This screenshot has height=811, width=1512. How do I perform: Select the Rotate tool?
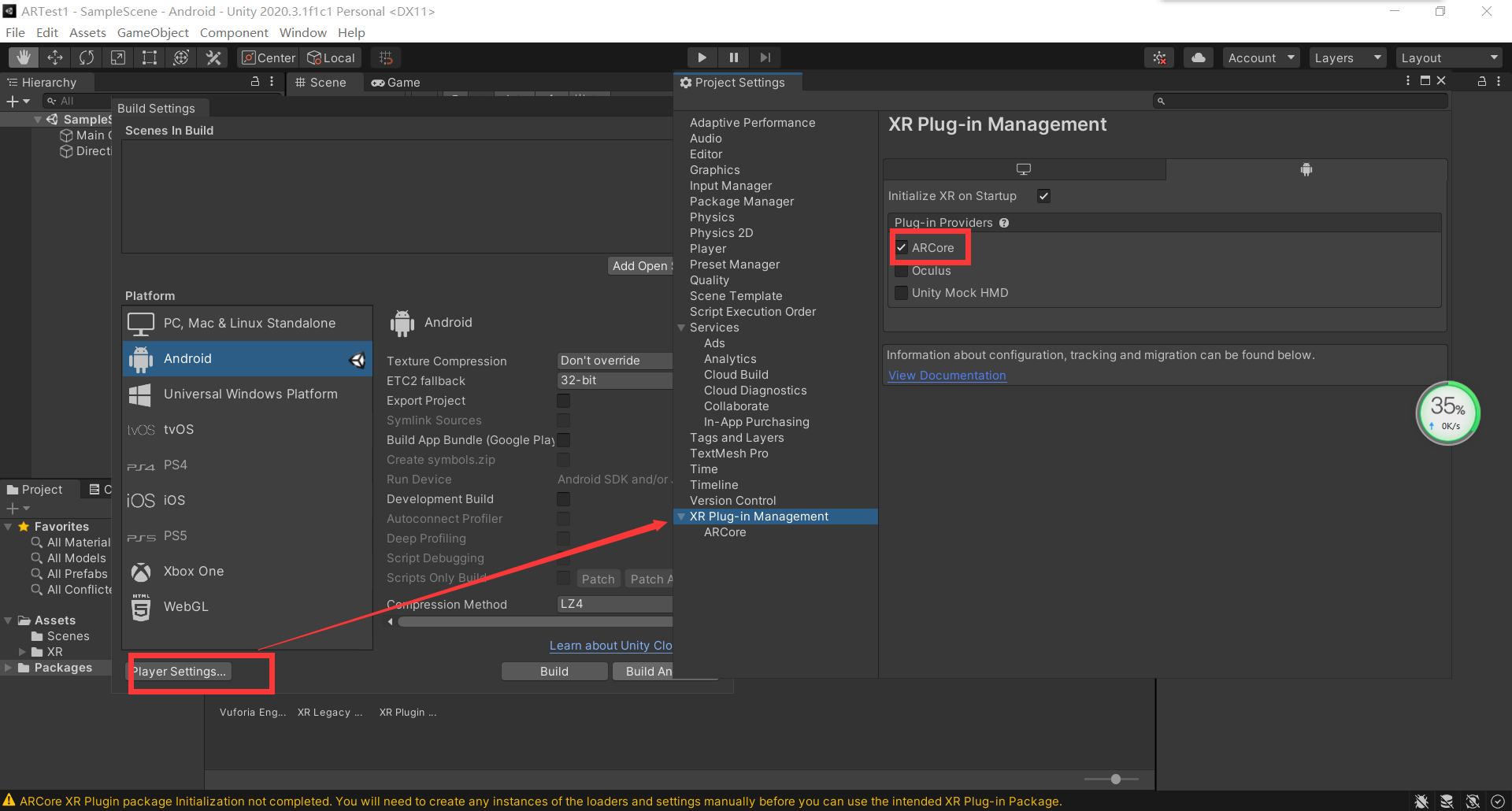86,57
